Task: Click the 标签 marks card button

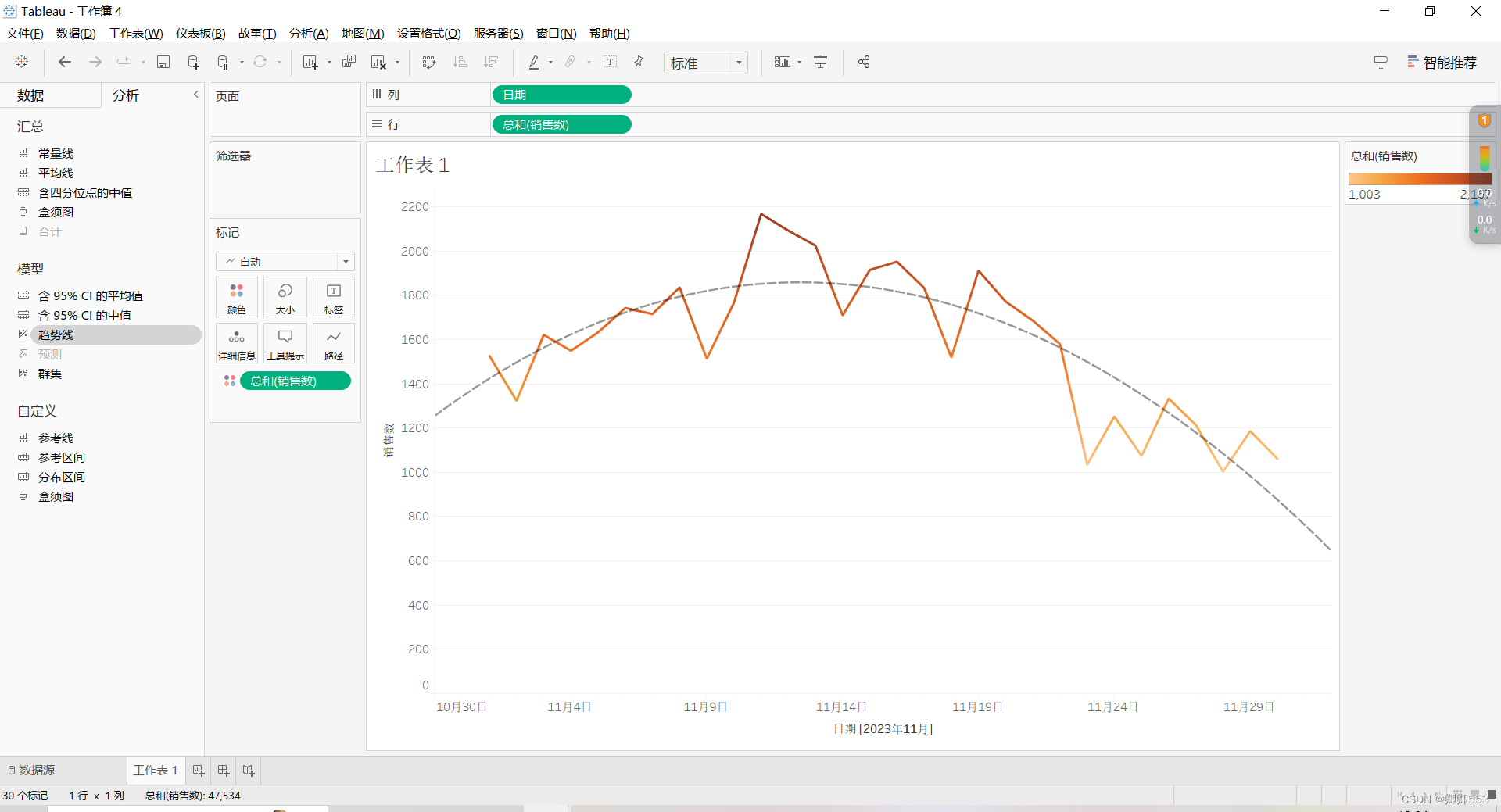Action: pyautogui.click(x=334, y=298)
